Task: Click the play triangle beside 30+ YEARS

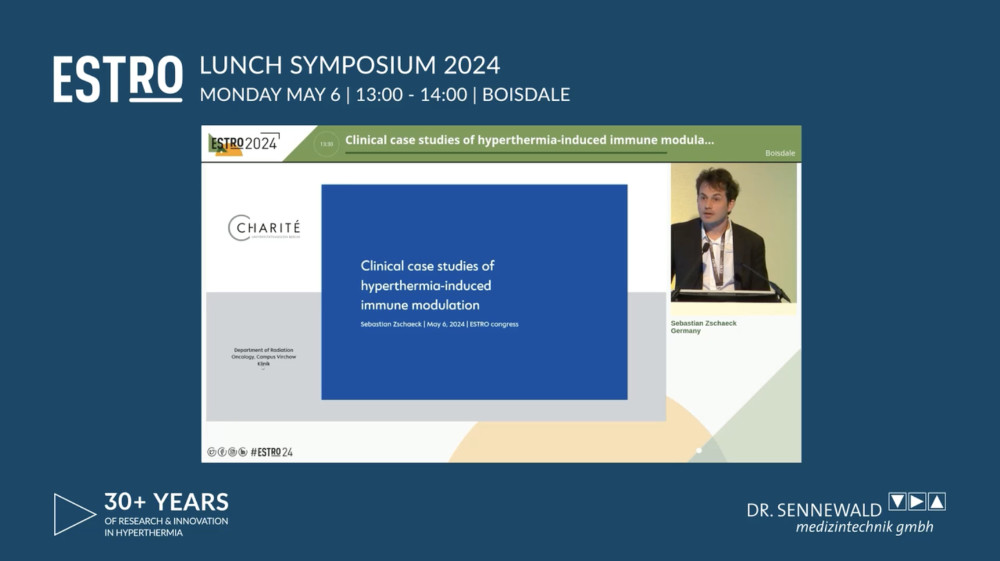Action: [x=74, y=514]
